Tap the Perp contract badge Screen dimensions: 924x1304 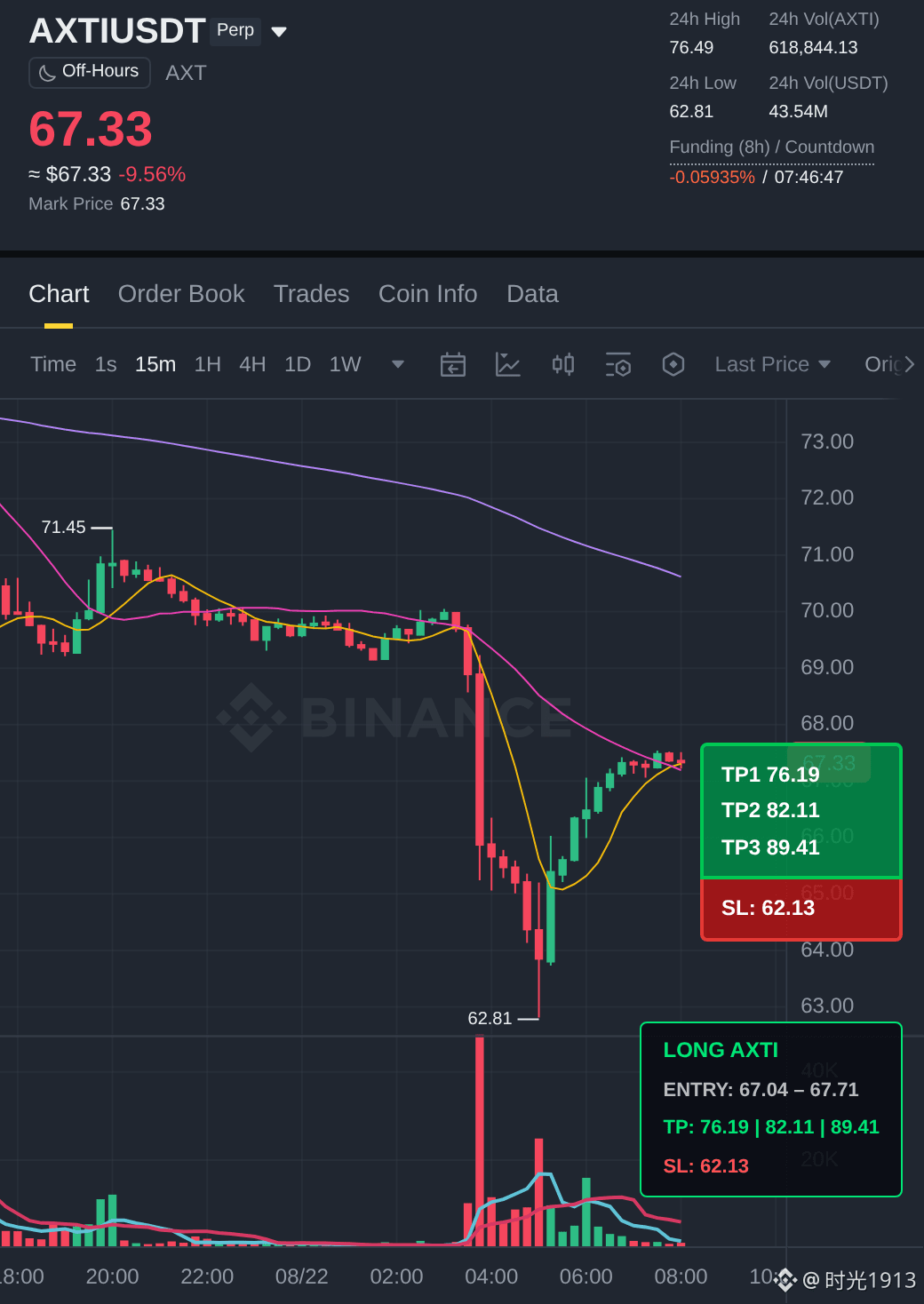pos(235,30)
